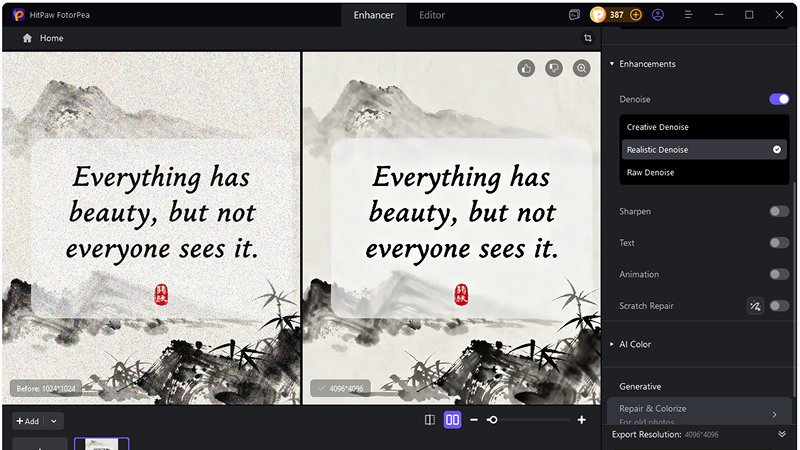Open the dropdown arrow beside Add
800x450 pixels.
[x=54, y=421]
